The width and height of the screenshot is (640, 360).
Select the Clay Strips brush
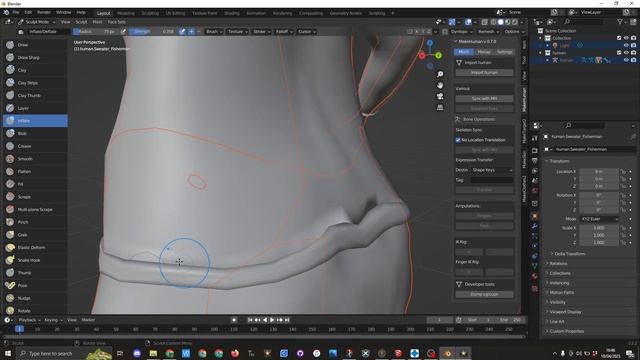[x=35, y=83]
